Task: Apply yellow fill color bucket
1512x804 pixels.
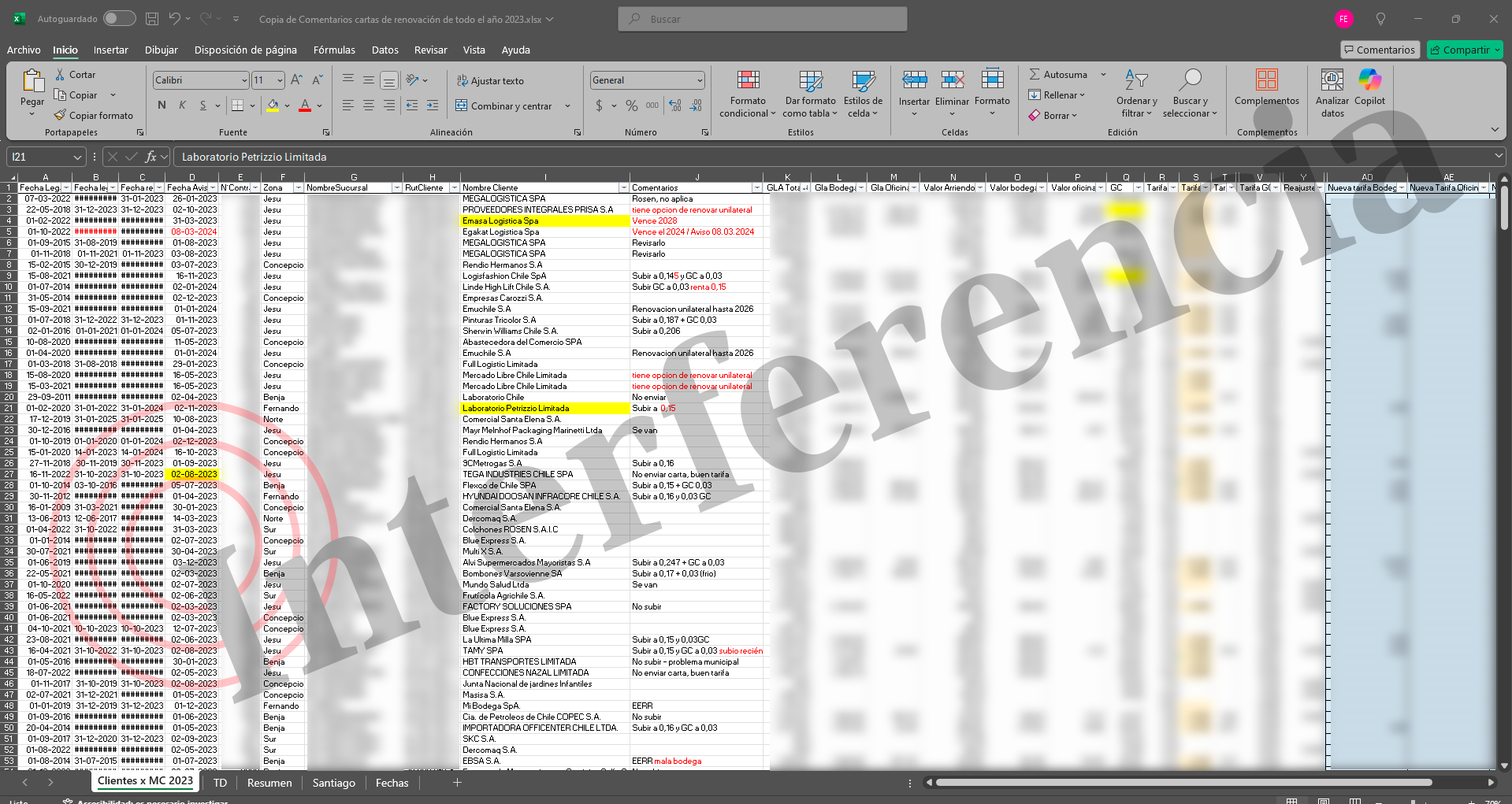Action: (x=273, y=106)
